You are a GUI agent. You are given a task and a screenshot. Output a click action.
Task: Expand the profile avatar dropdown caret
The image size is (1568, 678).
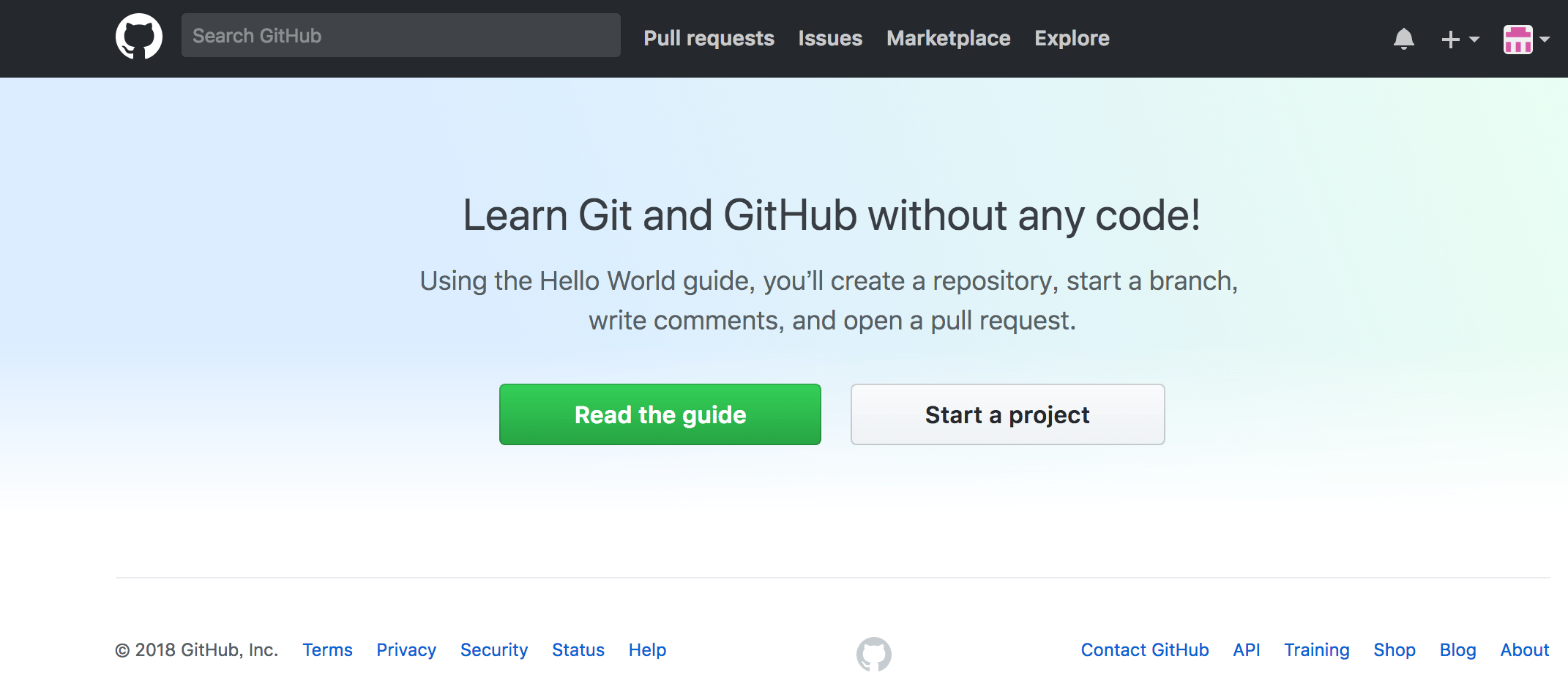click(1545, 39)
